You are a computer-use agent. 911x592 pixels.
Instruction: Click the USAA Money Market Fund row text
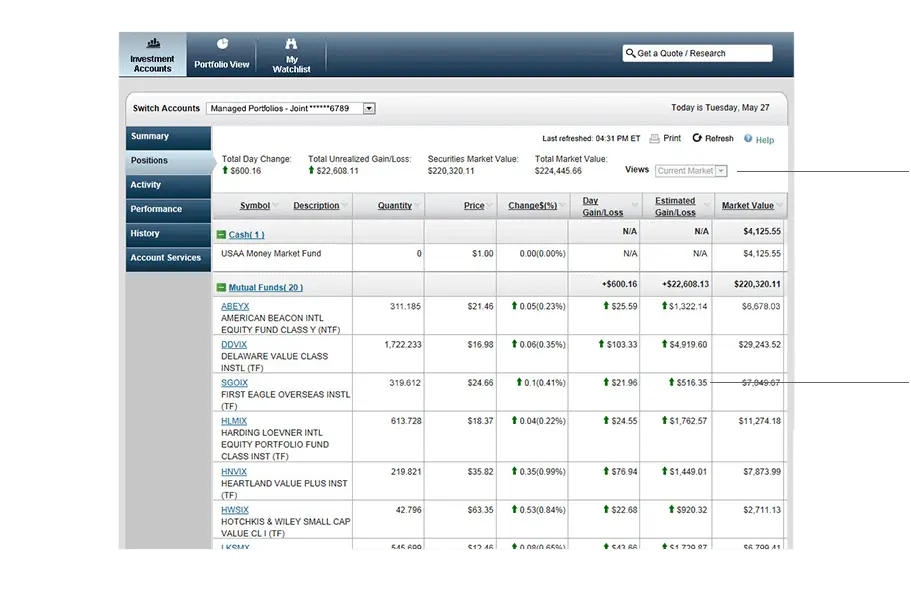(271, 254)
